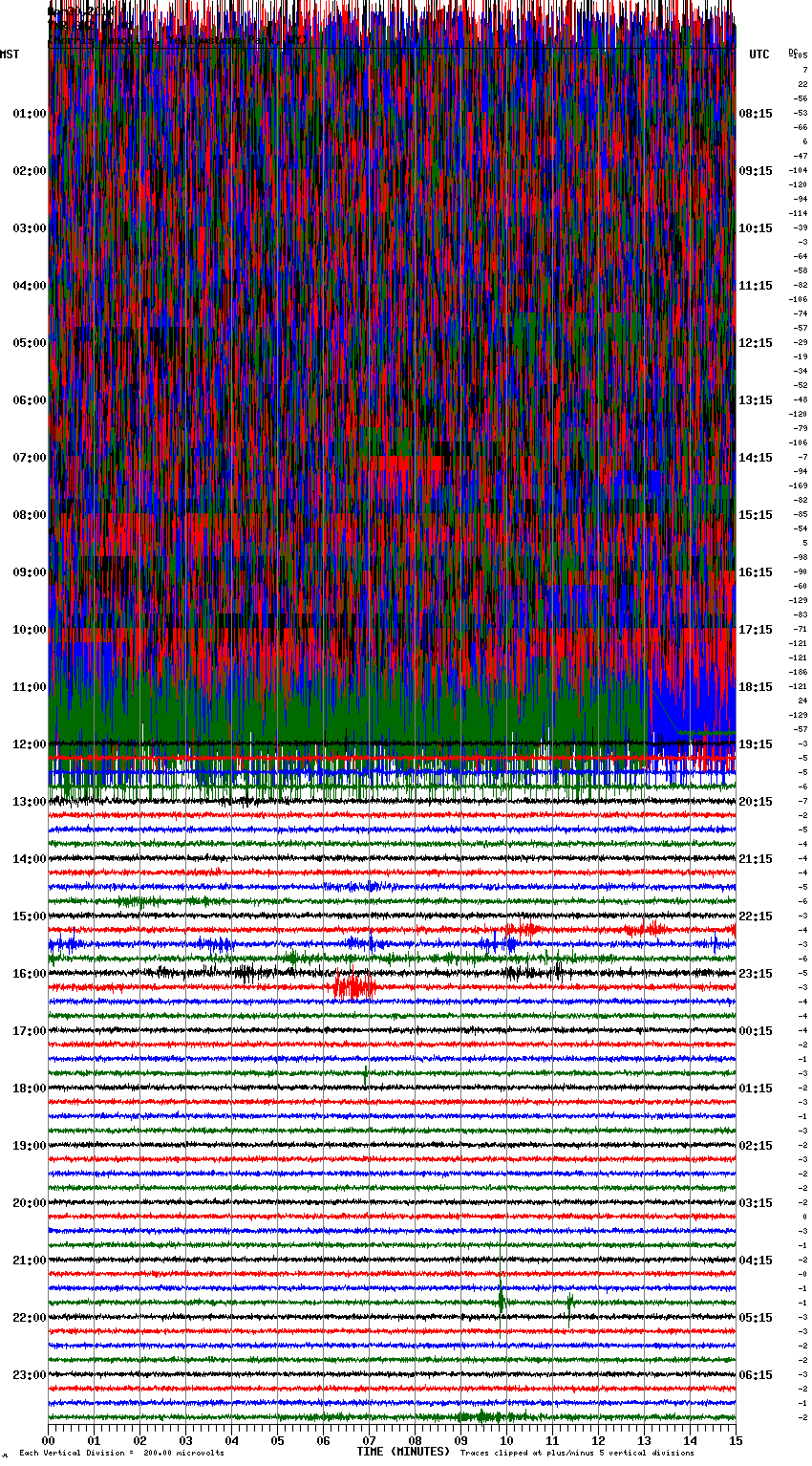Click the 22:15 UTC time label

point(756,916)
